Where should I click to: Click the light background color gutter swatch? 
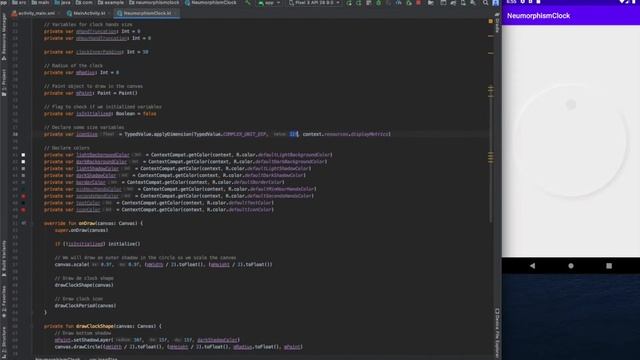[x=23, y=155]
